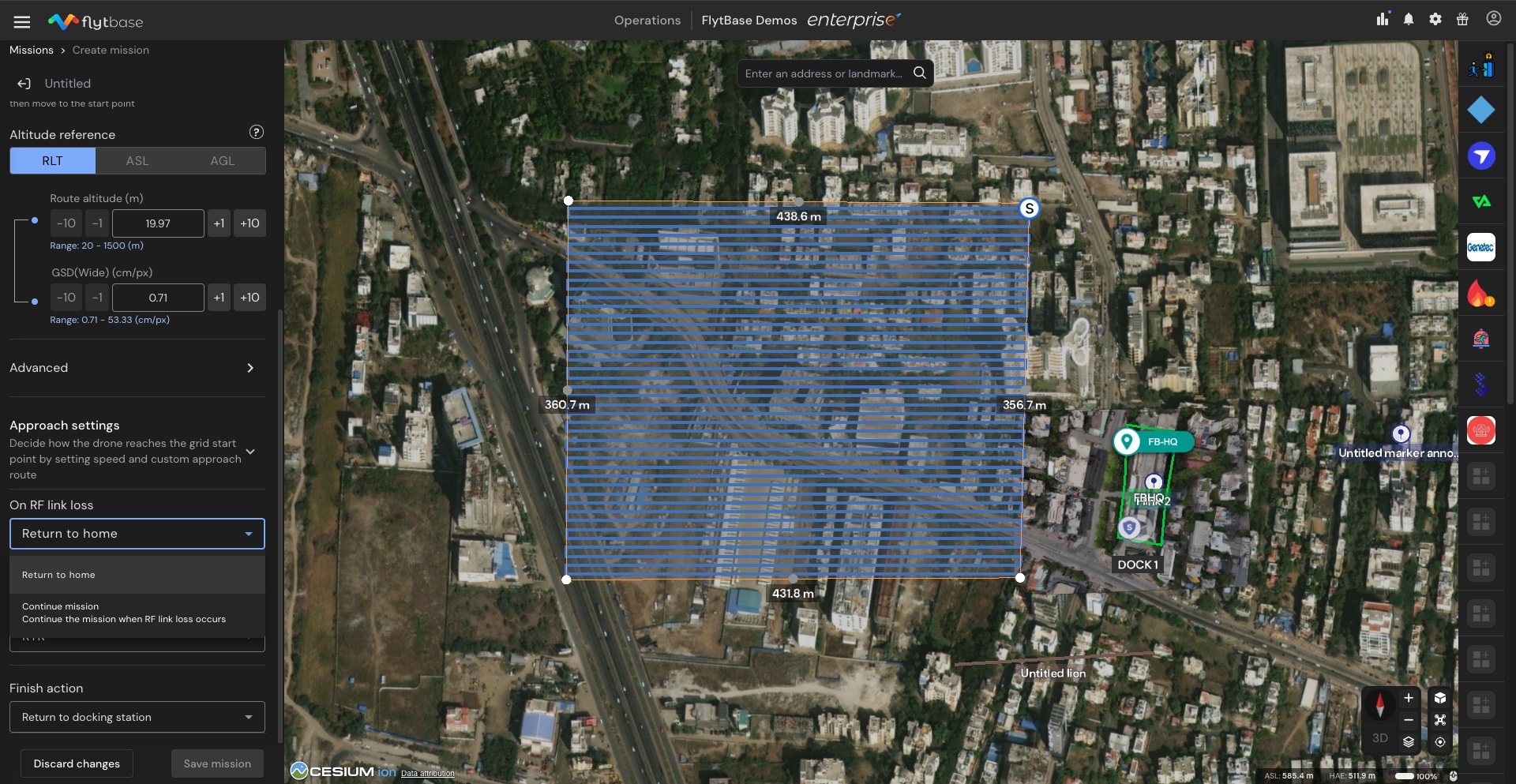Go to Missions breadcrumb link
The height and width of the screenshot is (784, 1516).
coord(32,50)
